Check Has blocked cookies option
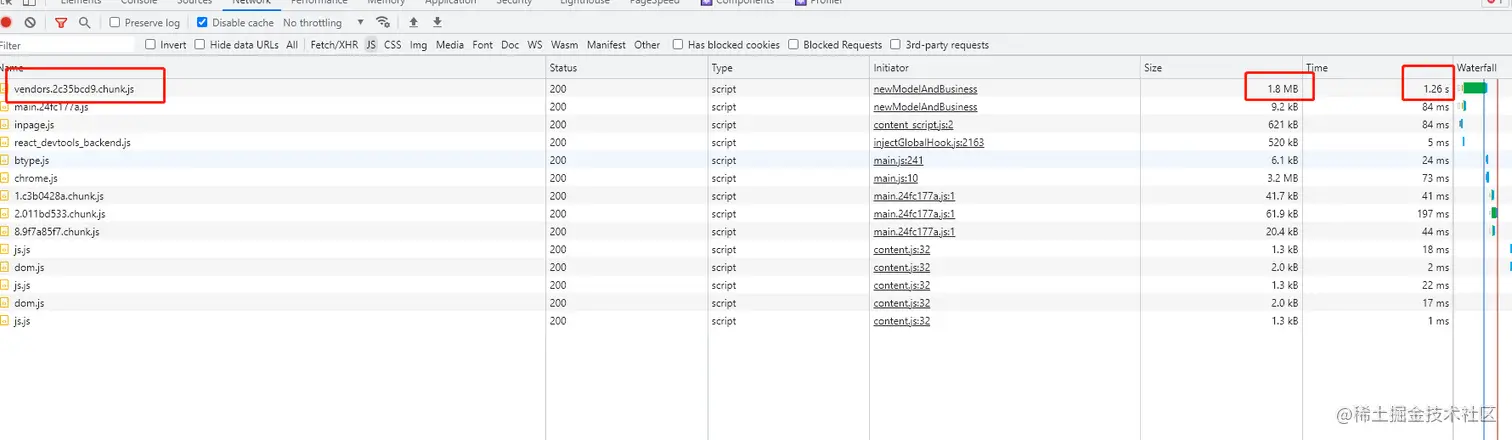The width and height of the screenshot is (1512, 440). tap(678, 45)
